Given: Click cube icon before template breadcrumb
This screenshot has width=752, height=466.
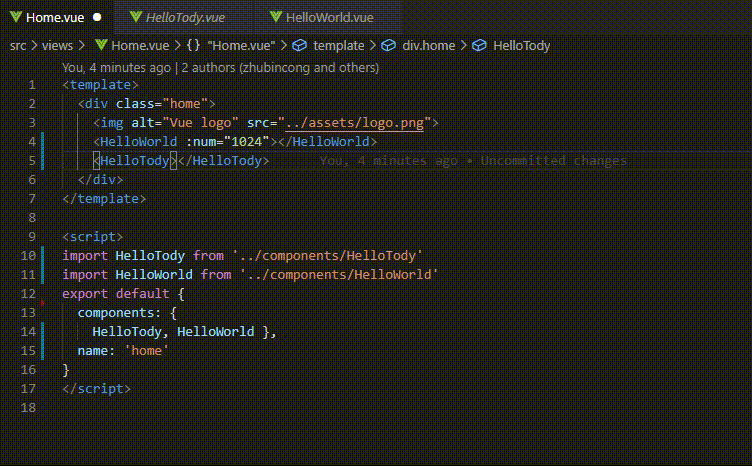Looking at the screenshot, I should point(300,46).
